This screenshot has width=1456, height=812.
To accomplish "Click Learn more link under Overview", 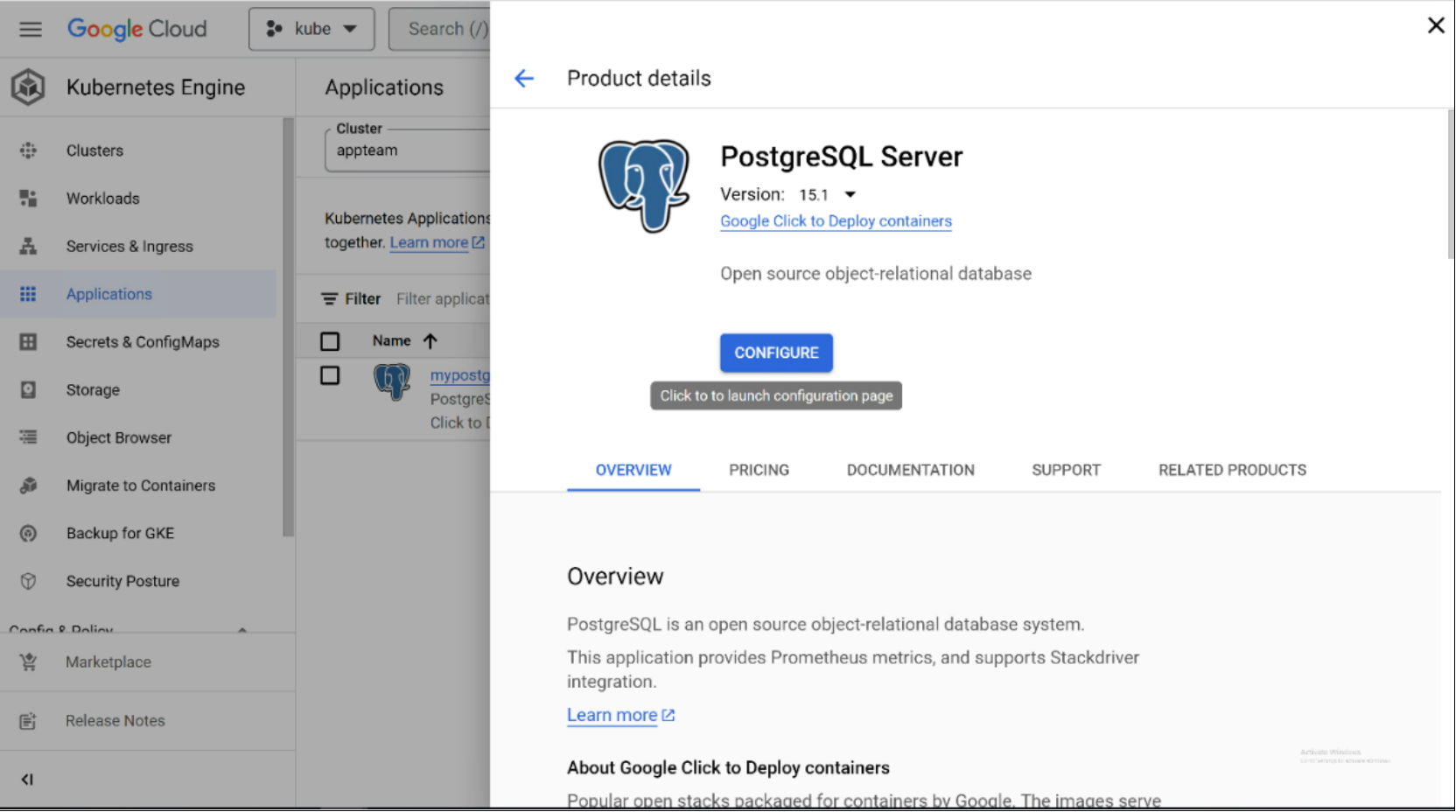I will (x=612, y=715).
